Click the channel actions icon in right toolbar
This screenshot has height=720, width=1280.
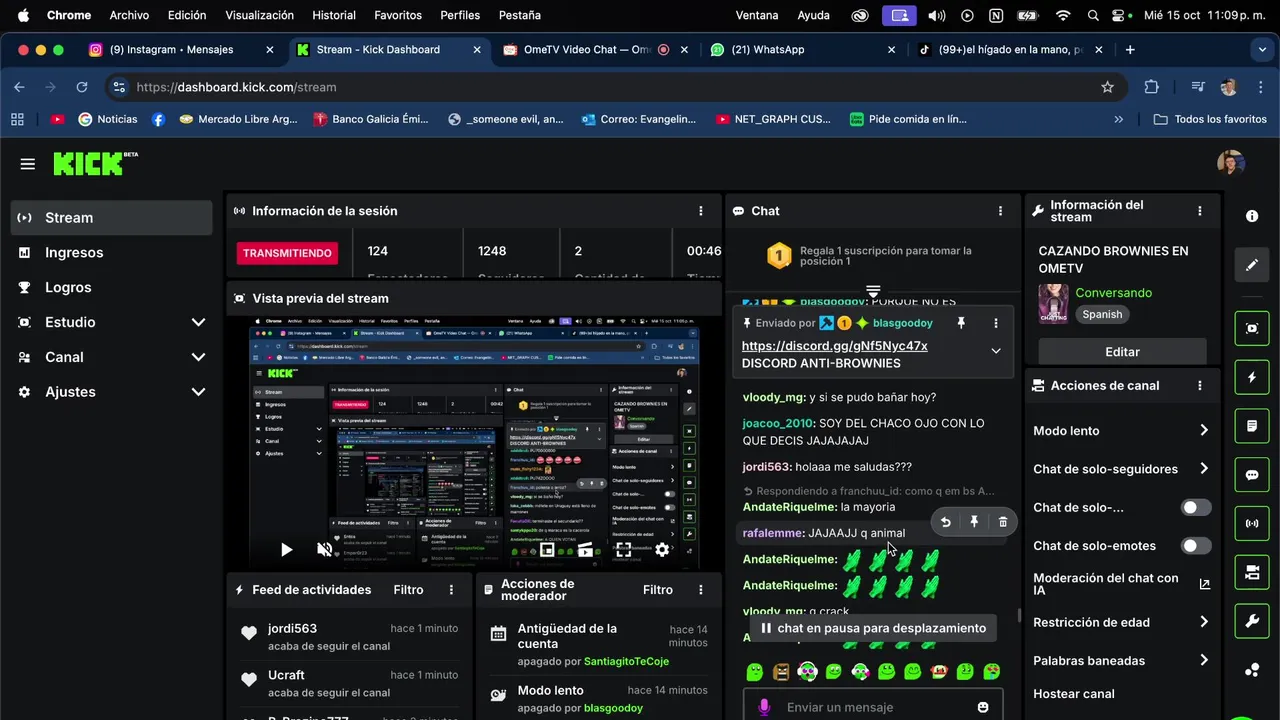tap(1252, 572)
